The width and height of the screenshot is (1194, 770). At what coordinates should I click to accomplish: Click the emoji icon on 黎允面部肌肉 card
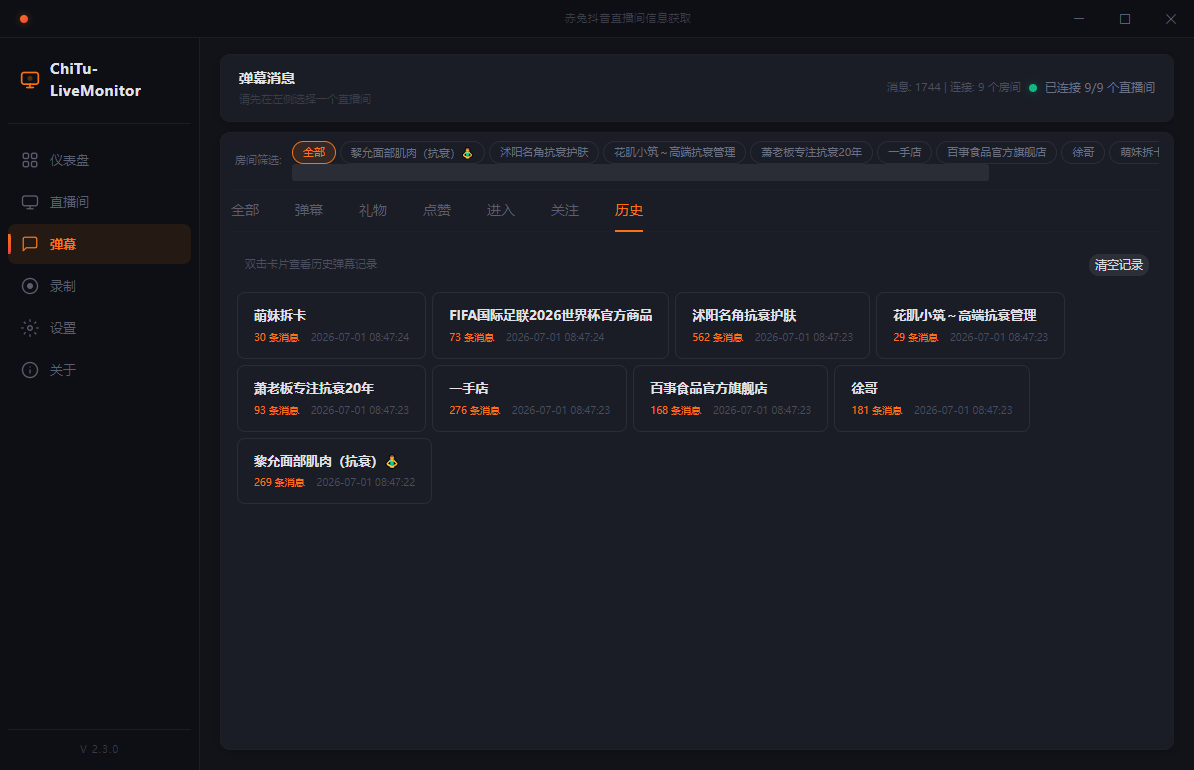coord(392,462)
